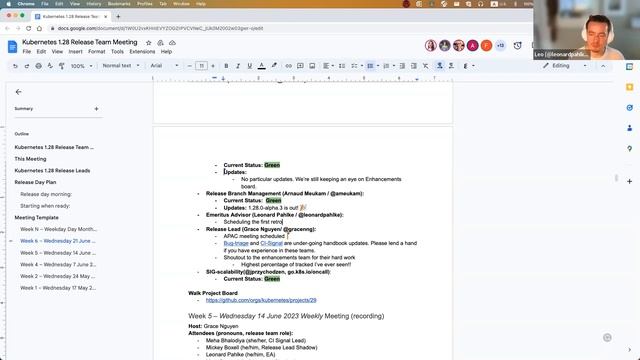This screenshot has height=360, width=640.
Task: Click the Spell check icon
Action: click(50, 66)
